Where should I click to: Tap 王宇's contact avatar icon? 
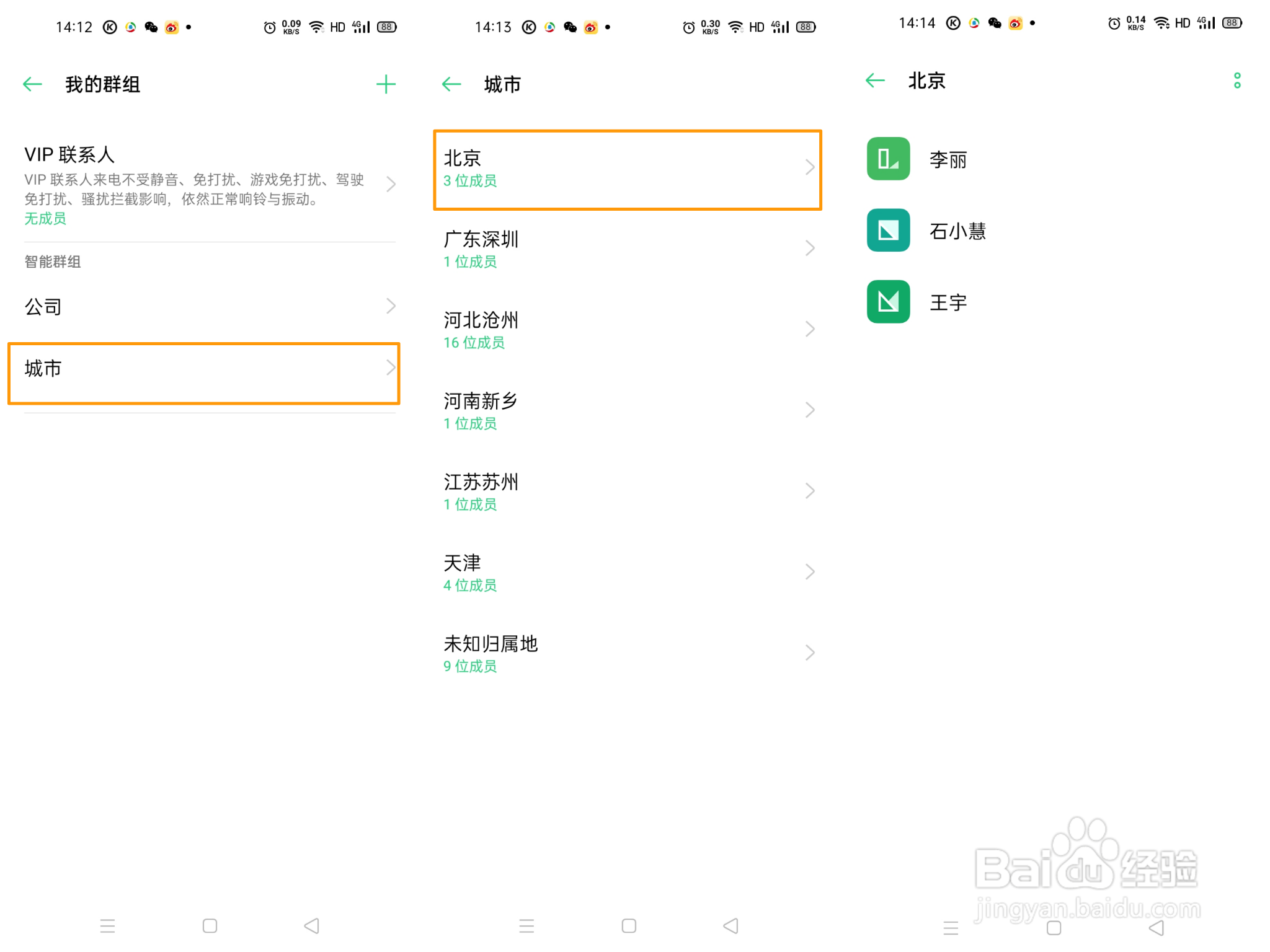888,302
